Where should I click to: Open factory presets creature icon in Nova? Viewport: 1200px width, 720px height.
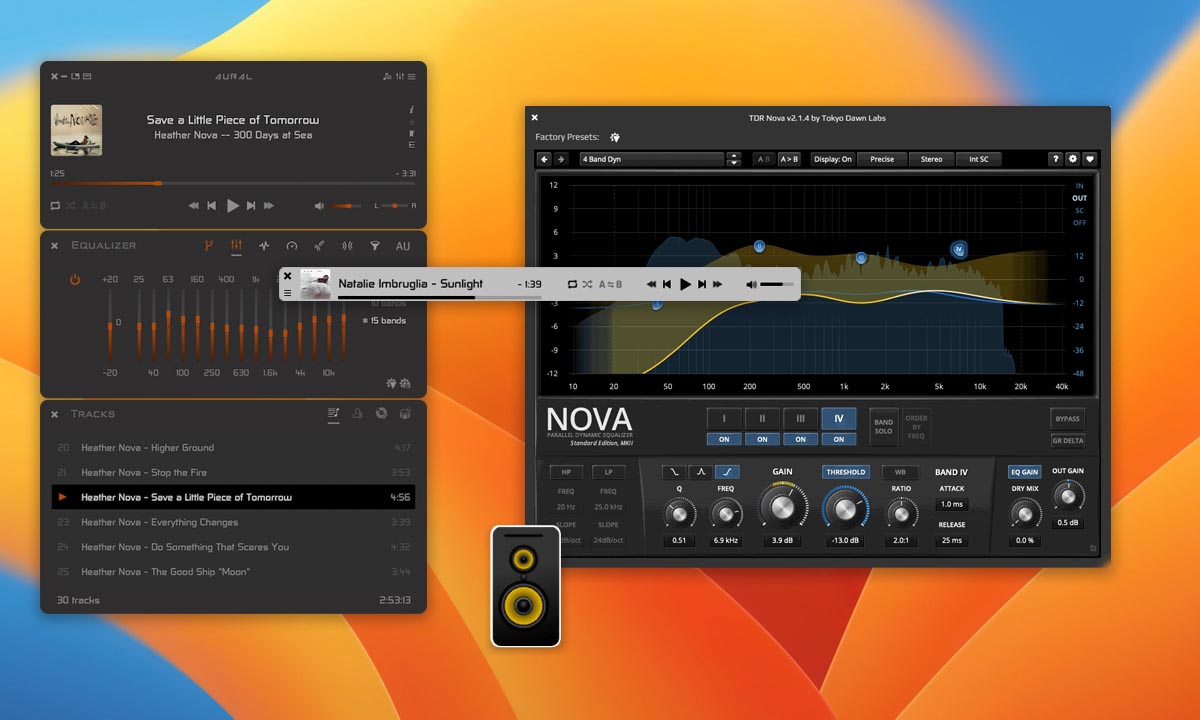pyautogui.click(x=616, y=137)
